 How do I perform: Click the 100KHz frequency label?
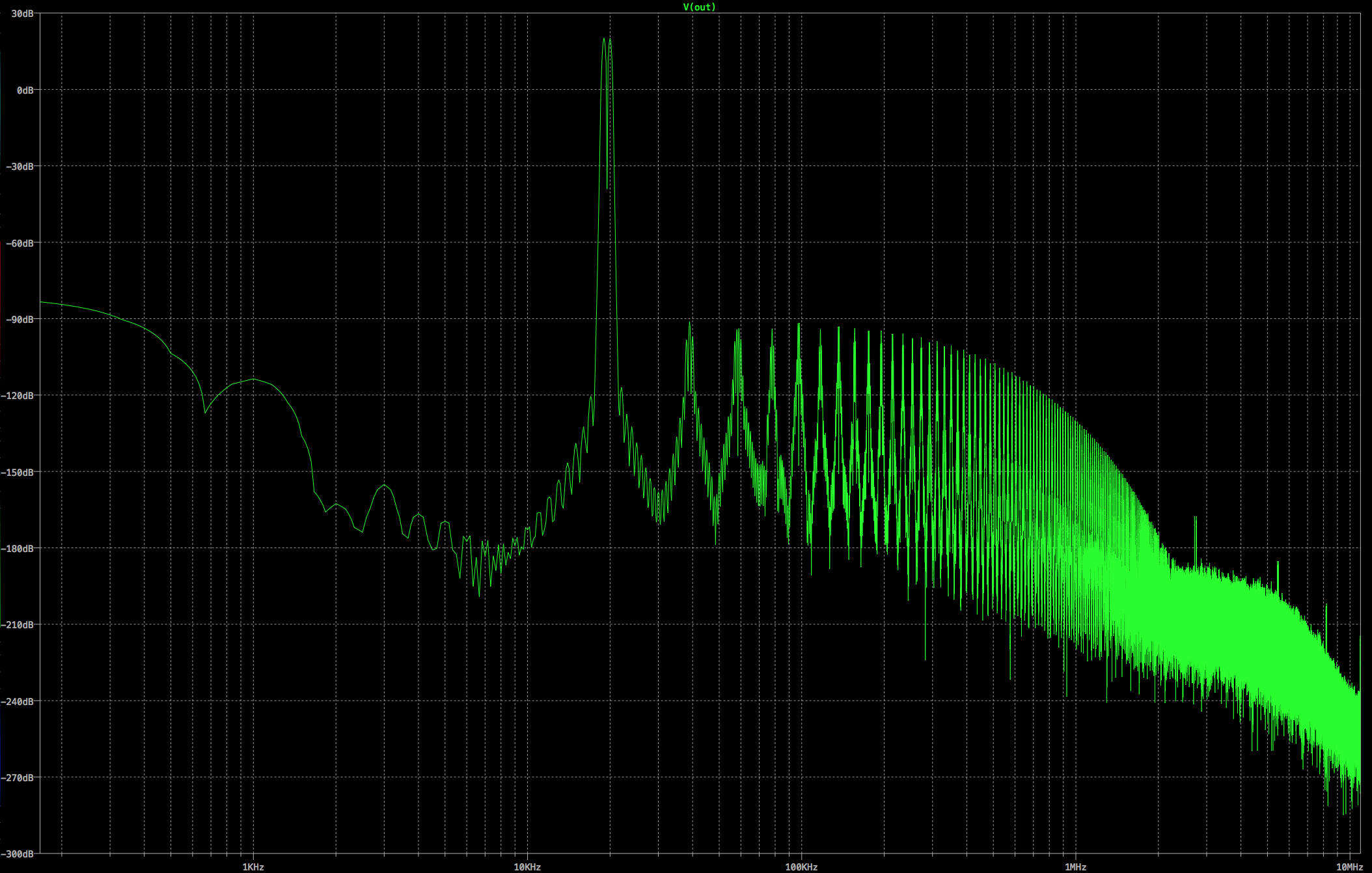point(801,867)
